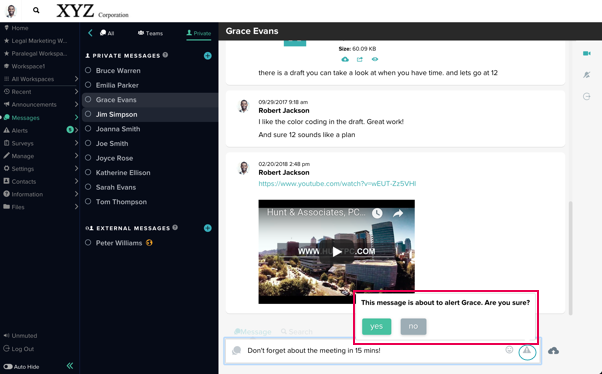Screen dimensions: 602x374
Task: Click the alert triangle icon in message box
Action: point(527,351)
